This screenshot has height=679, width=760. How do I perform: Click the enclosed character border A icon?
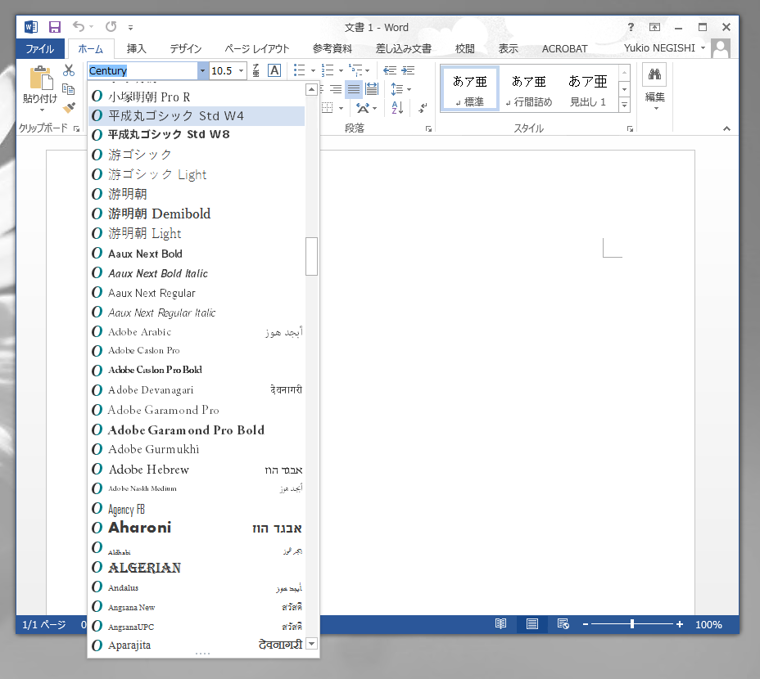point(274,71)
